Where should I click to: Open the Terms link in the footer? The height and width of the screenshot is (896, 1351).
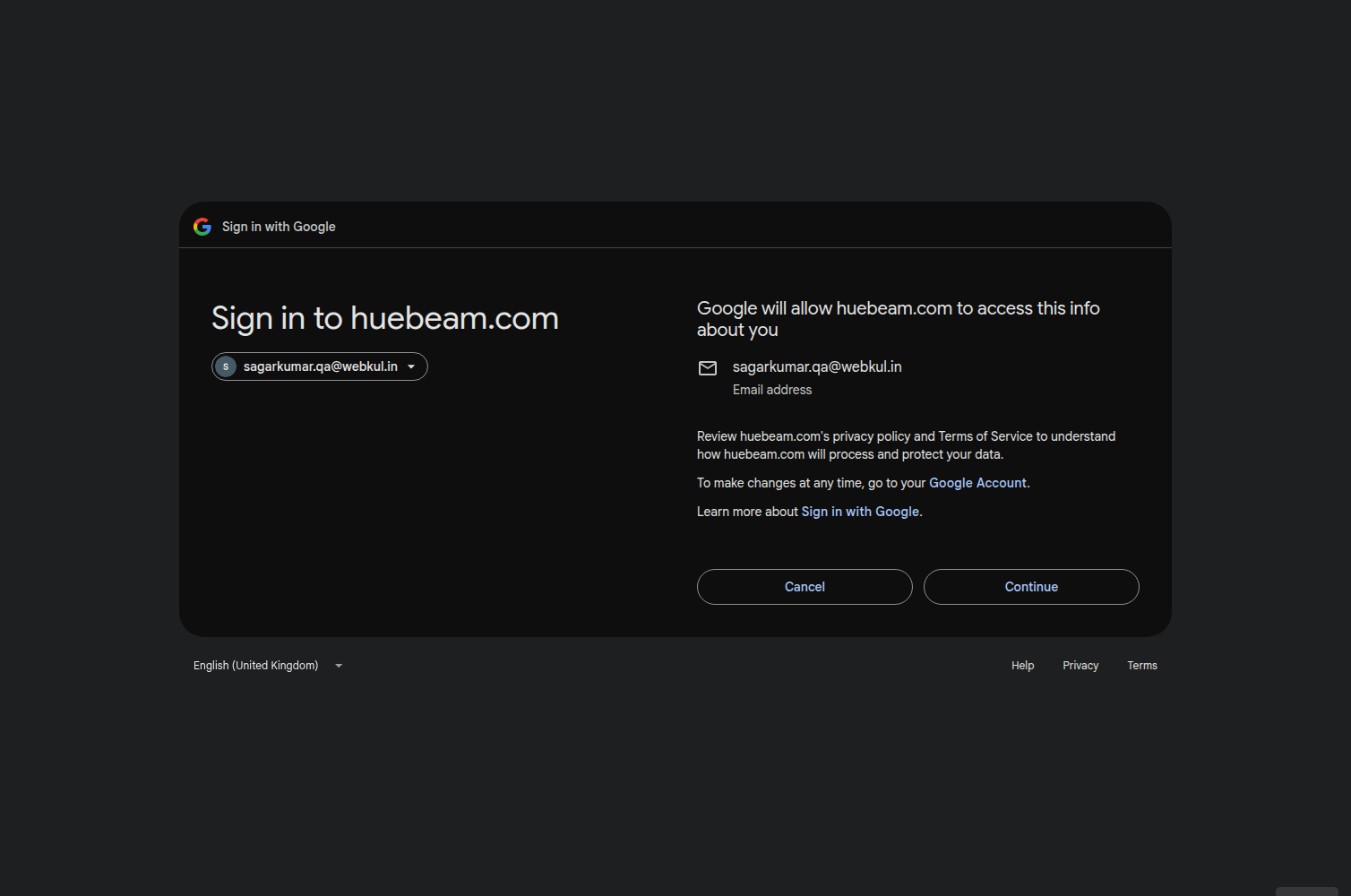[1142, 666]
